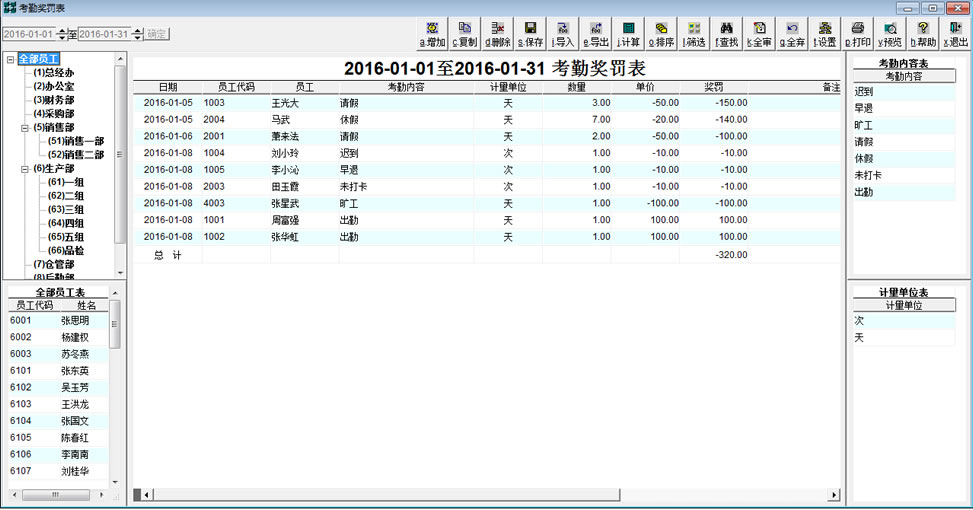Click the total value -320.00
Image resolution: width=973 pixels, height=510 pixels.
coord(731,255)
